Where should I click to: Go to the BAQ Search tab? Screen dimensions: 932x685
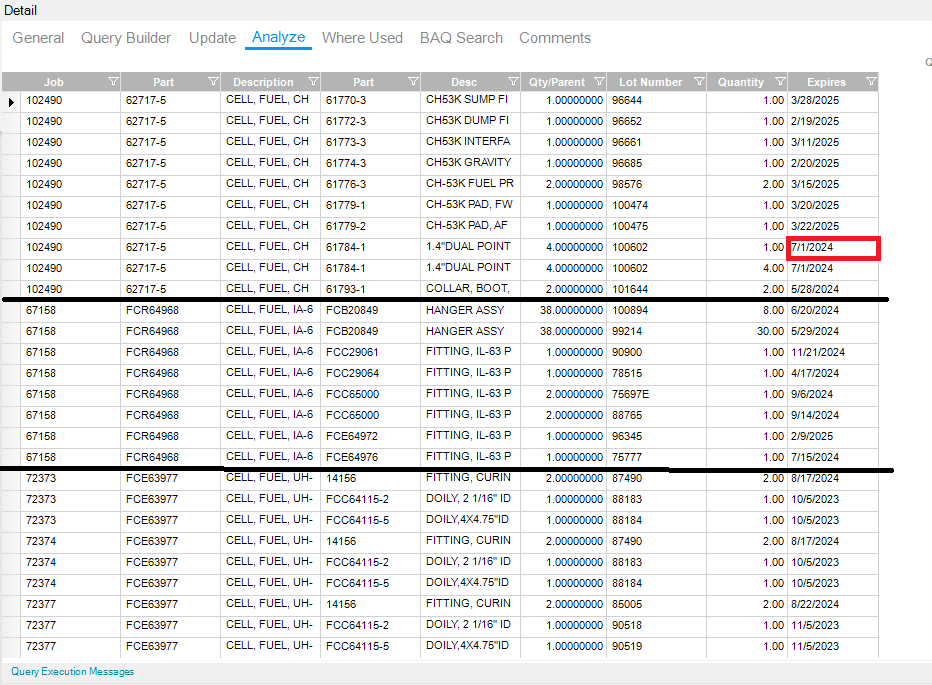(461, 38)
